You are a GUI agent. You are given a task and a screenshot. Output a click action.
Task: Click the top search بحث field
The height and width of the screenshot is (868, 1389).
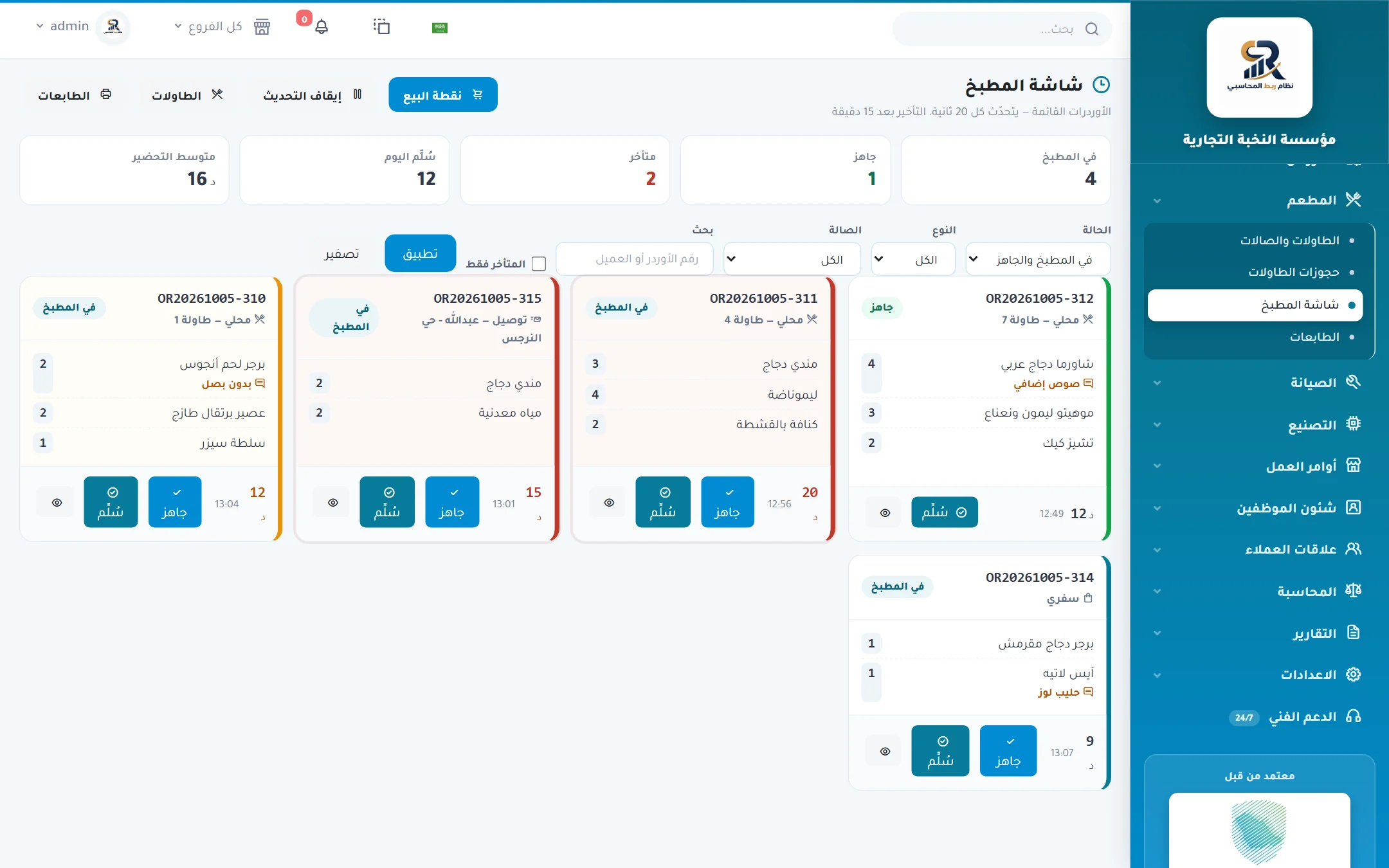(x=1002, y=29)
